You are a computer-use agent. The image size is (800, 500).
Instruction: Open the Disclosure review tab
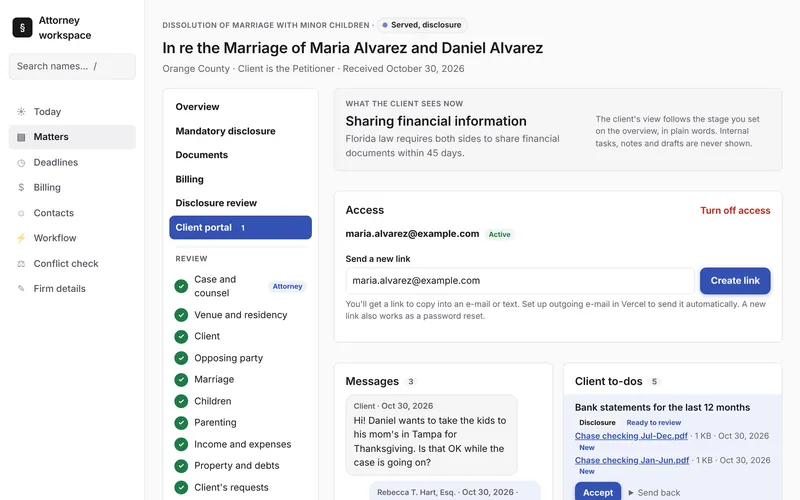tap(240, 203)
